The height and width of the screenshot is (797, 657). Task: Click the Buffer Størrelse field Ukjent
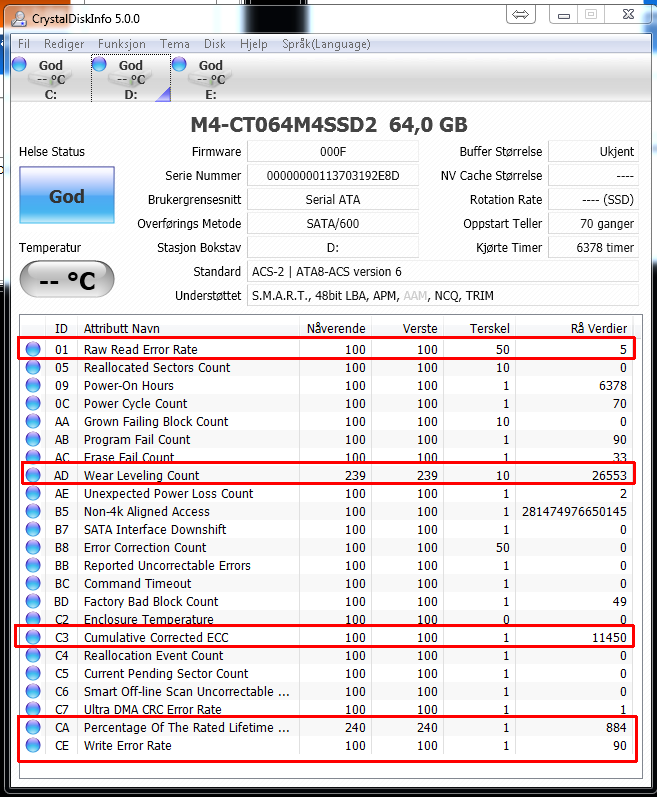593,151
